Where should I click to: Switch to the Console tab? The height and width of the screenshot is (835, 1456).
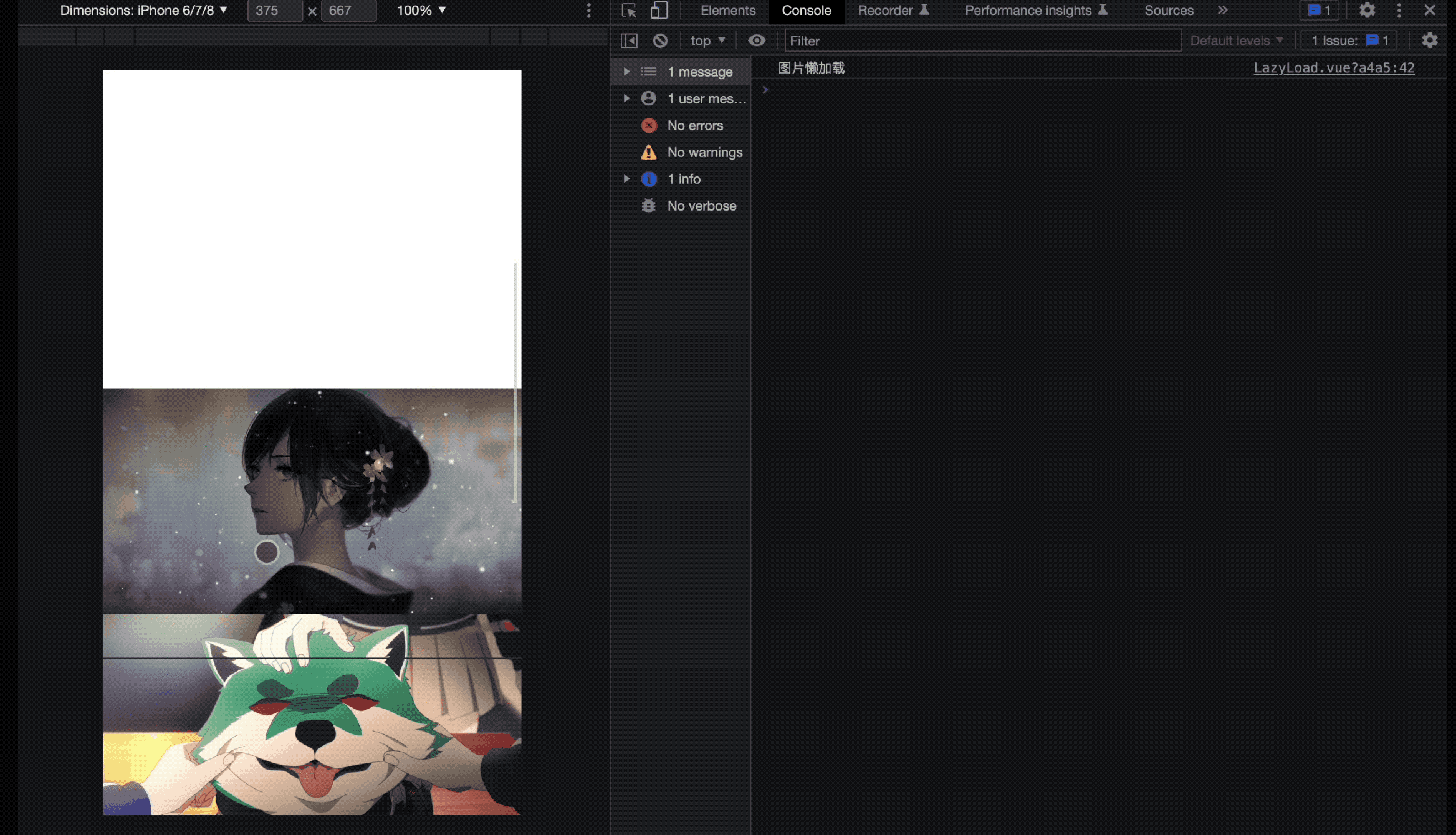pyautogui.click(x=807, y=11)
